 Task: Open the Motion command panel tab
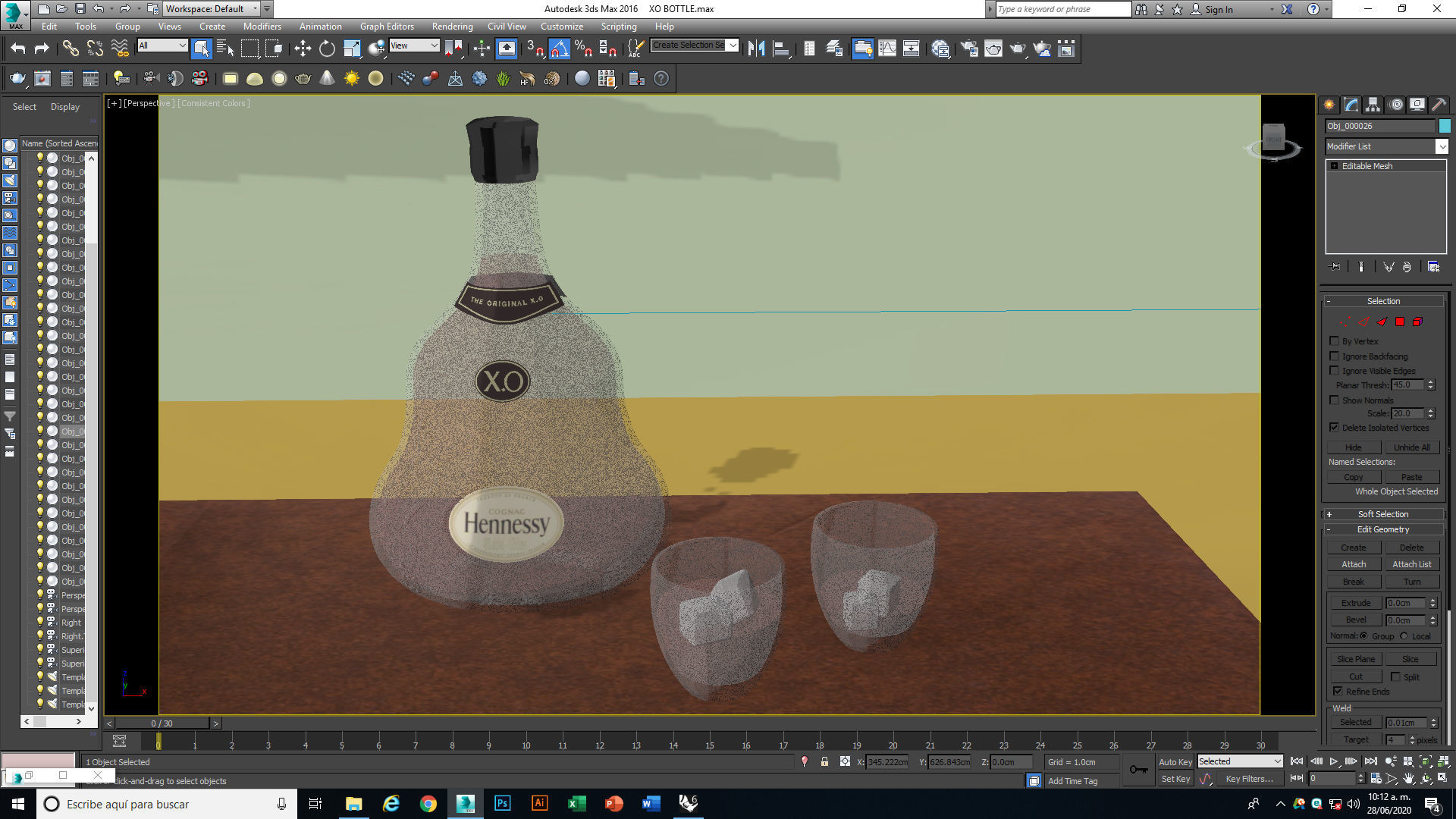pos(1396,105)
